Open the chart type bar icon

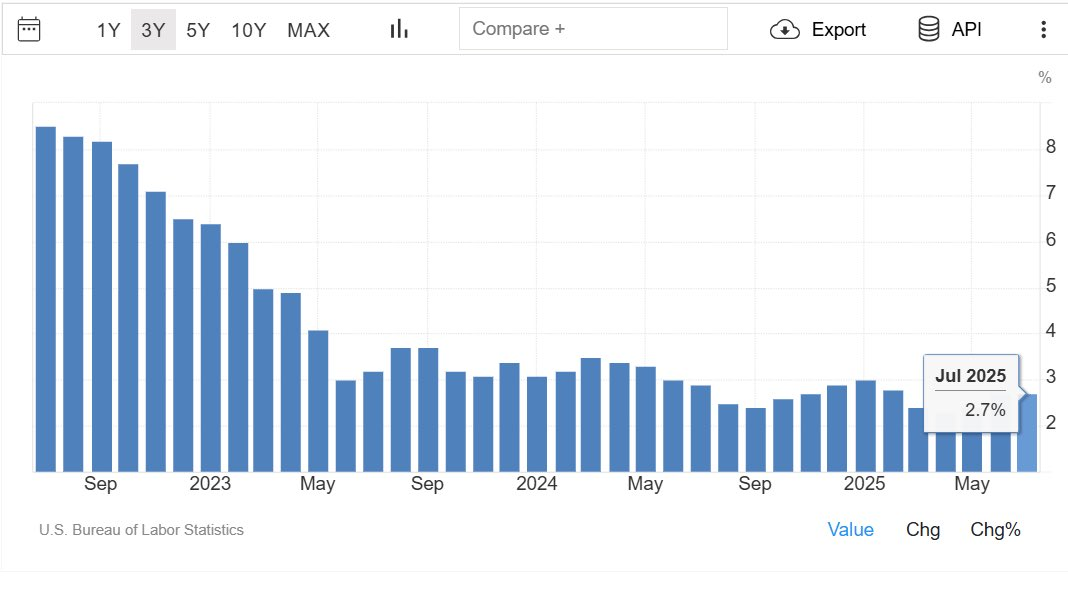(x=399, y=29)
